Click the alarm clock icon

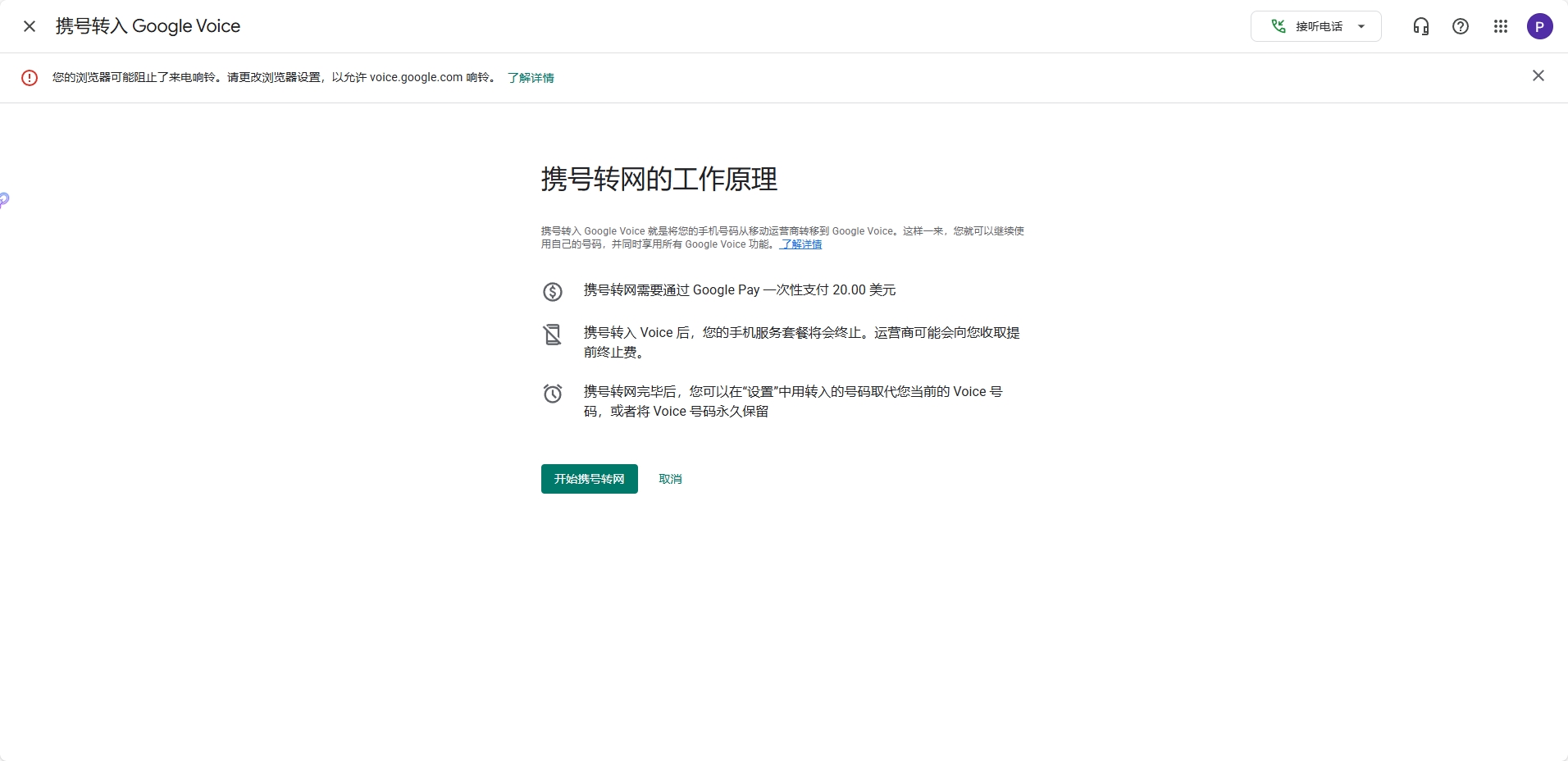pos(553,394)
